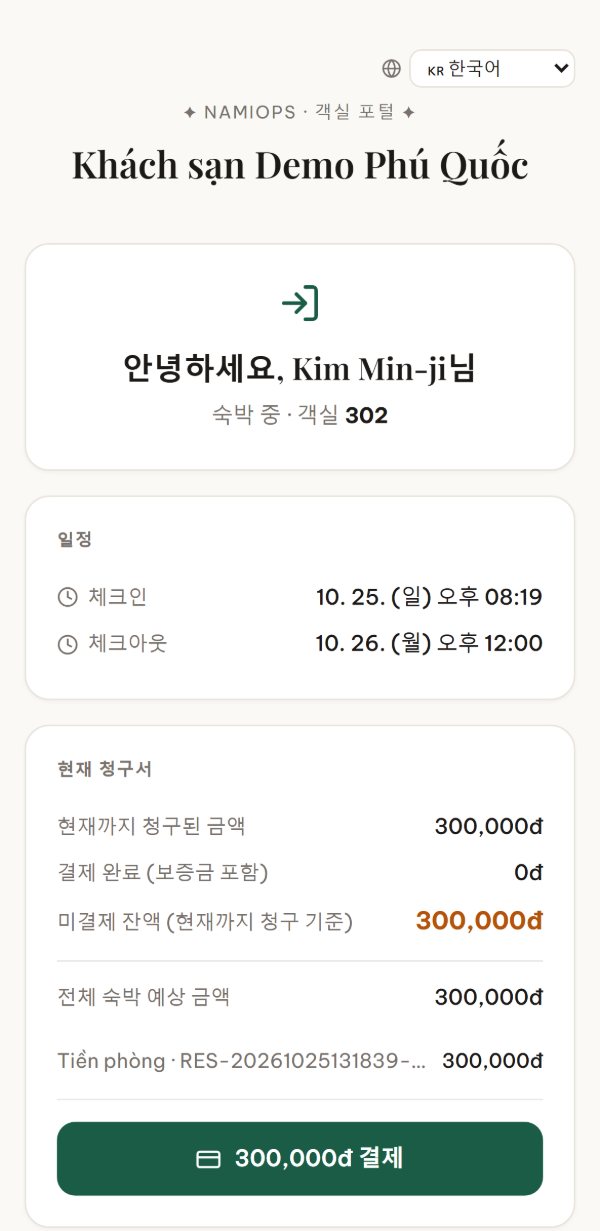Click the Khách sạn Demo Phú Quốc title
Screen dimensions: 600x1231
(300, 166)
